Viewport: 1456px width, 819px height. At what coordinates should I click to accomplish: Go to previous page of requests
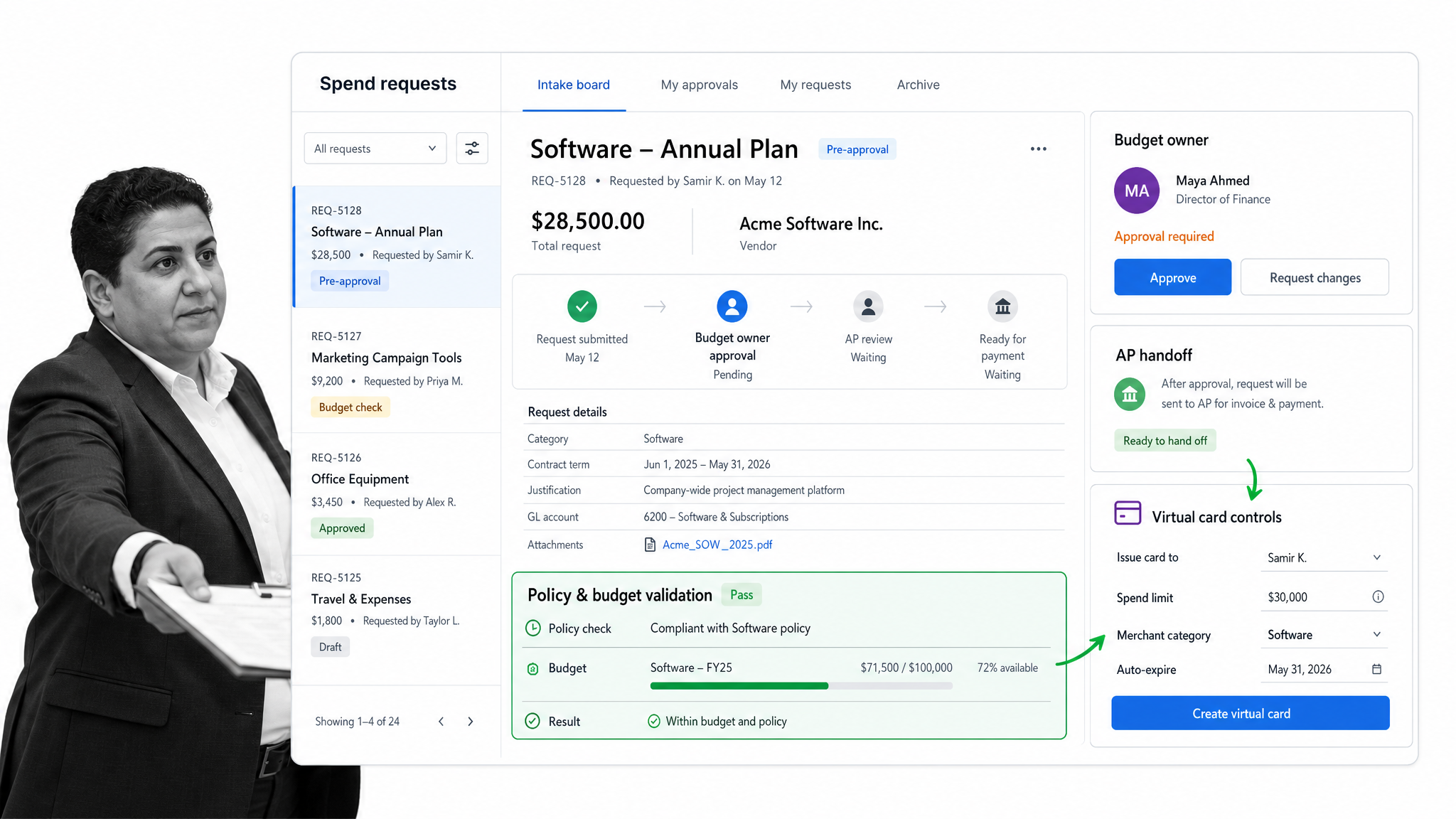click(441, 722)
